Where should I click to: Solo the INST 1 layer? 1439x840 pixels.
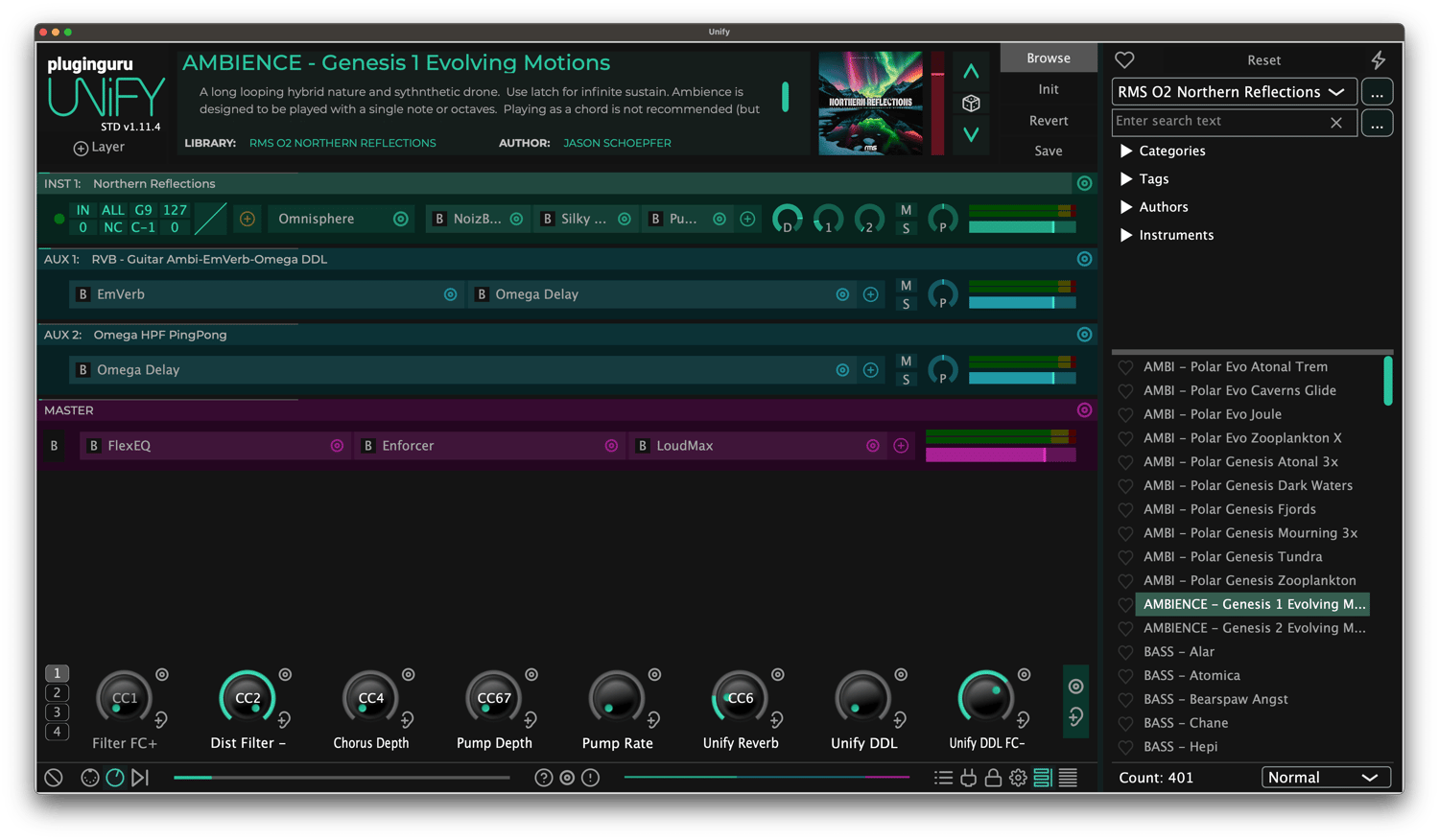pyautogui.click(x=906, y=229)
